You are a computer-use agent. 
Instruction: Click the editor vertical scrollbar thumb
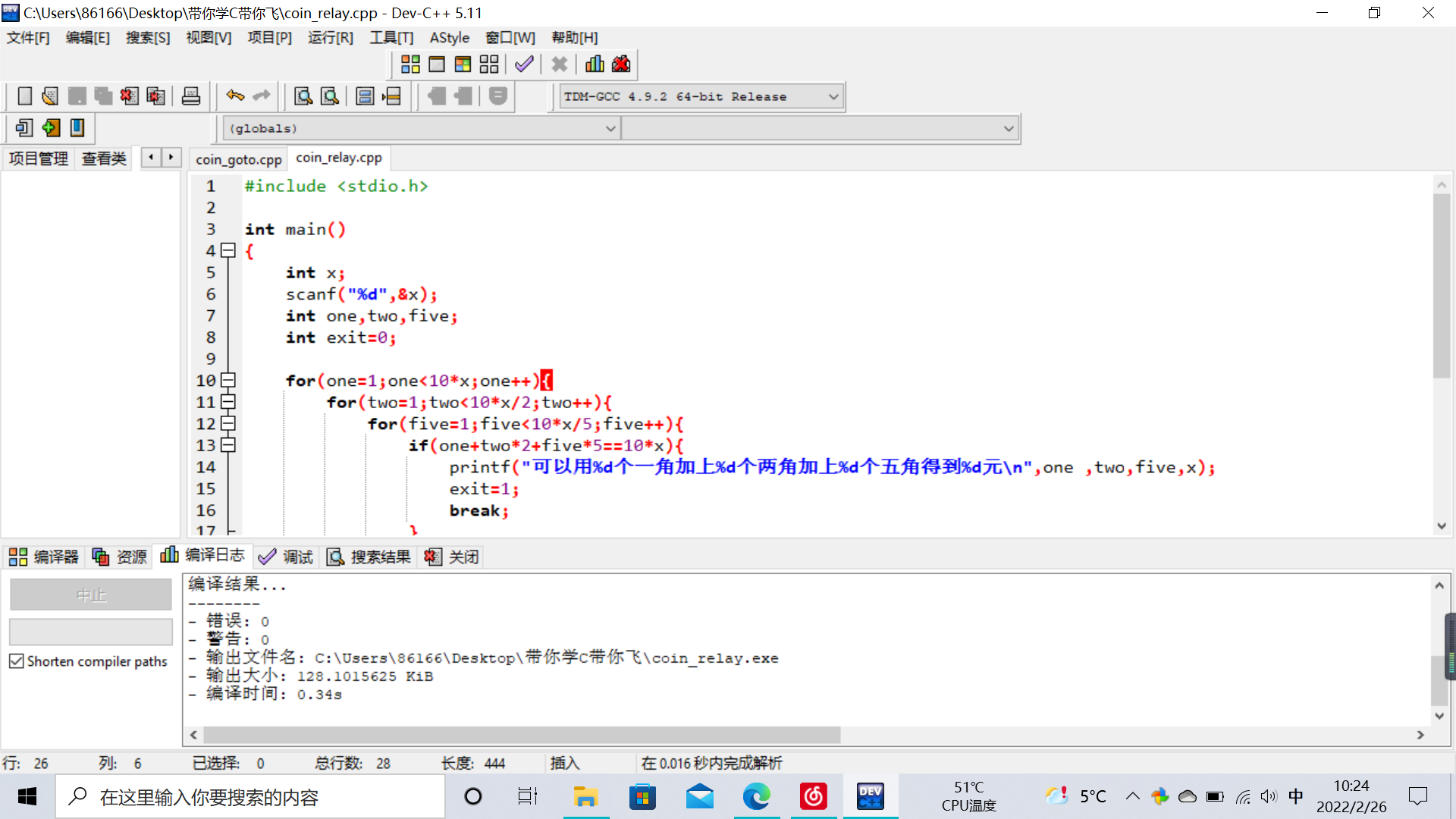1441,286
